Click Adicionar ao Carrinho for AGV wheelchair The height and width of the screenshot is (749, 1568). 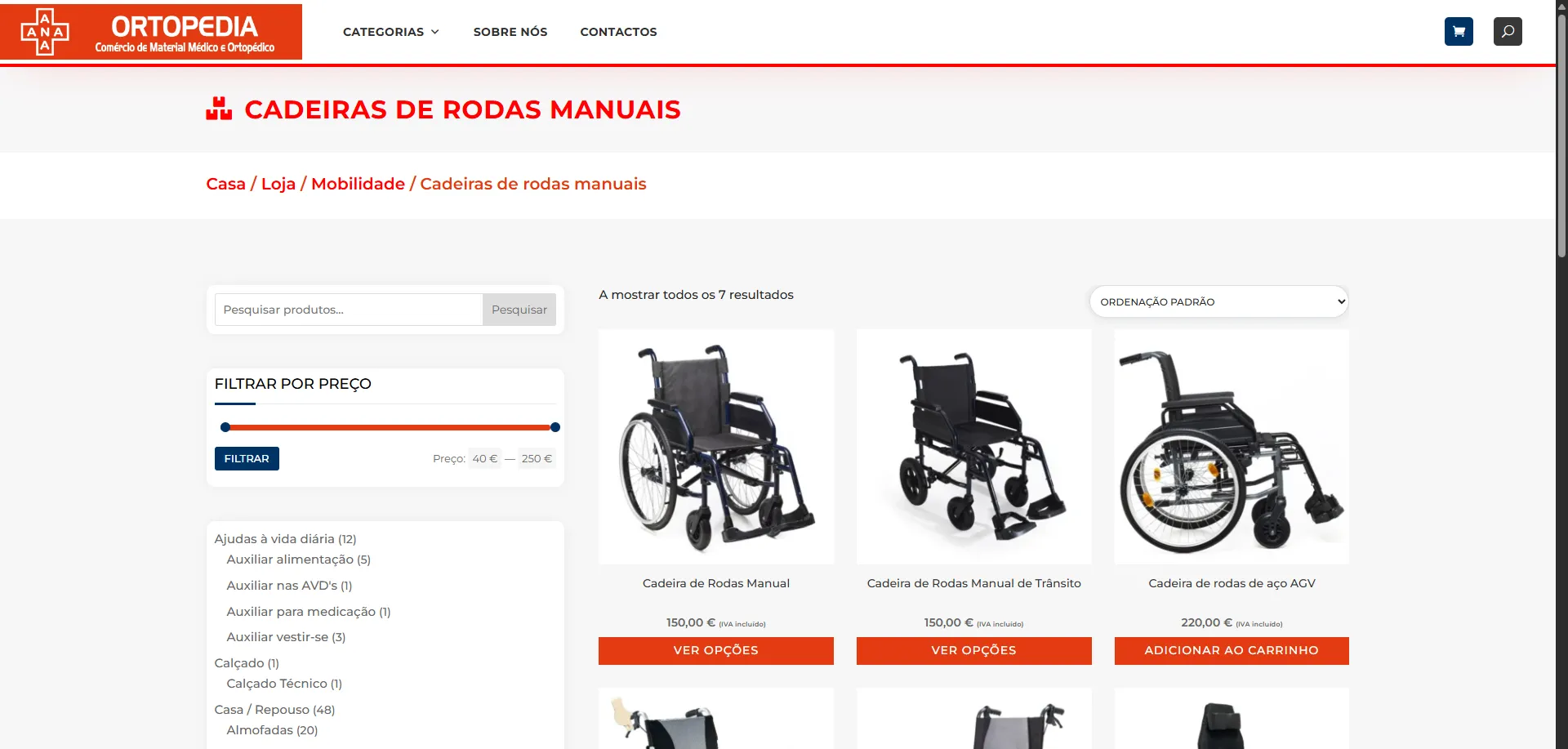pyautogui.click(x=1232, y=650)
